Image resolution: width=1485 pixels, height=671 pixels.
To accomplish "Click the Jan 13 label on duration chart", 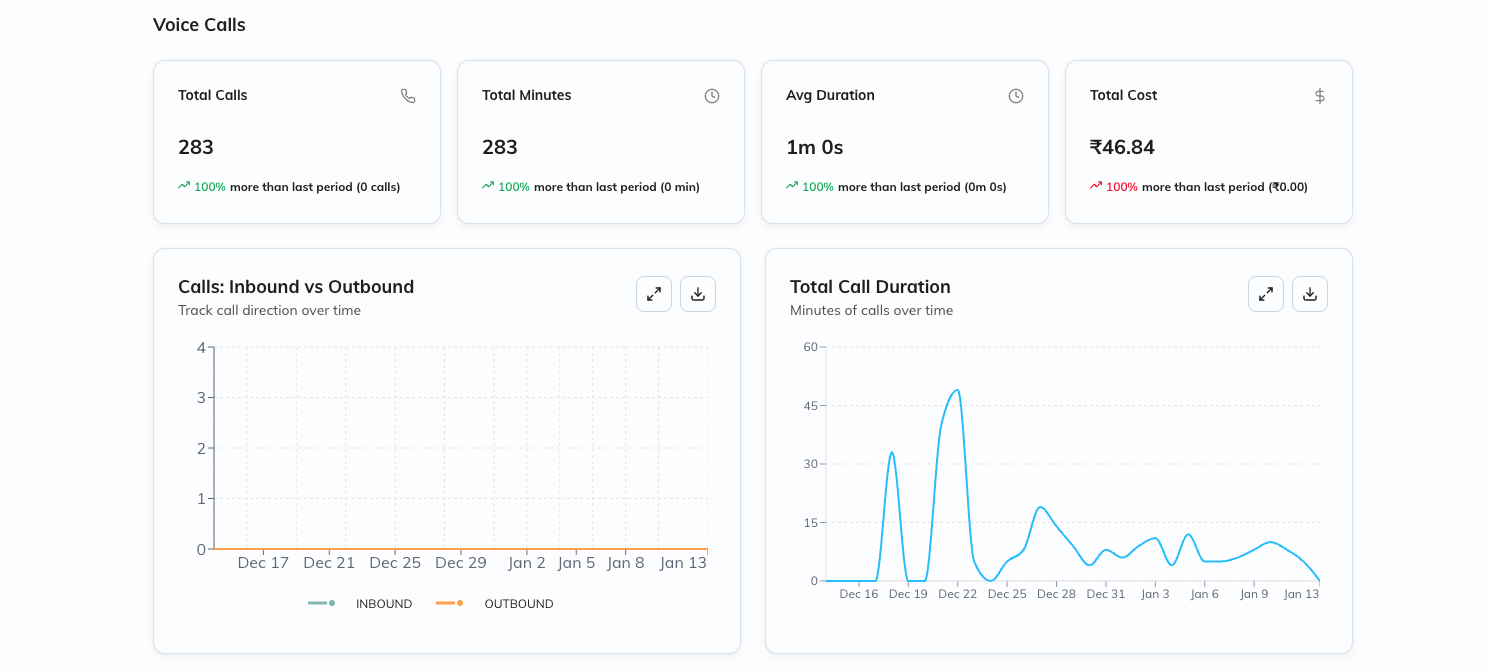I will tap(1301, 594).
